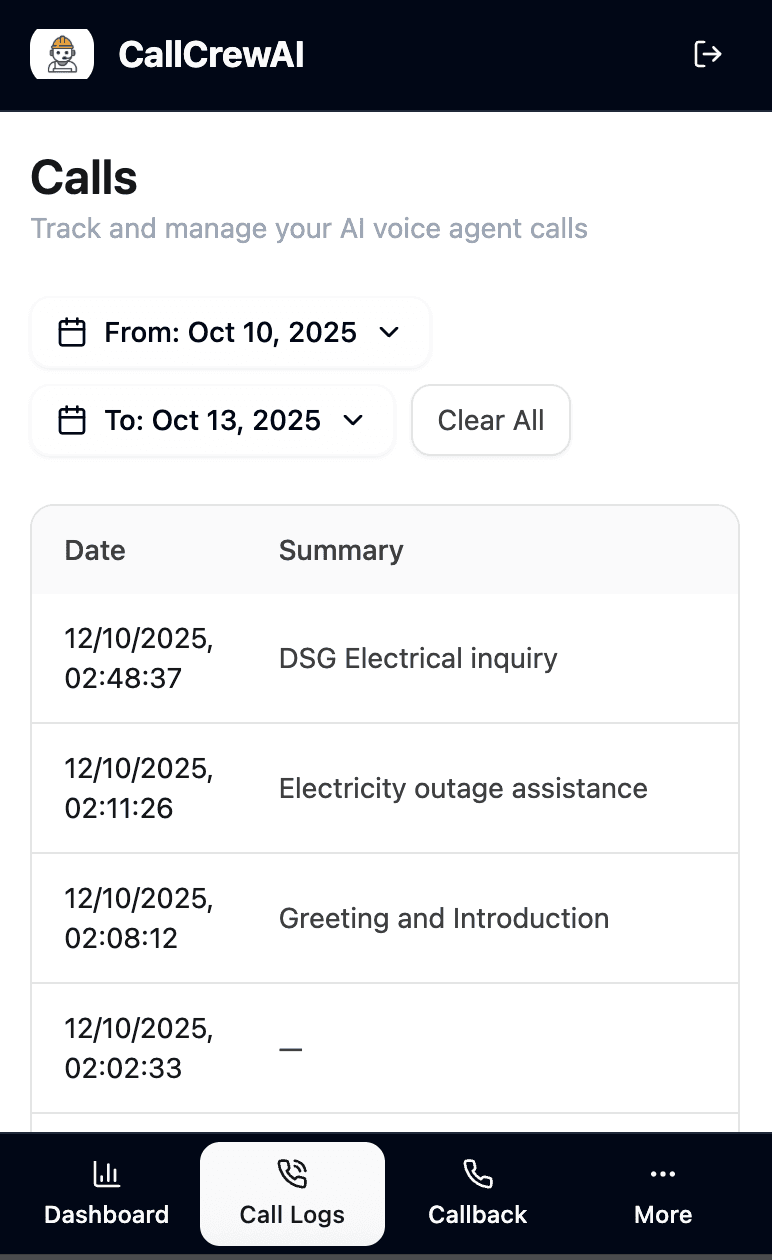Click the CallCrewAI brand name
Image resolution: width=772 pixels, height=1260 pixels.
coord(211,54)
